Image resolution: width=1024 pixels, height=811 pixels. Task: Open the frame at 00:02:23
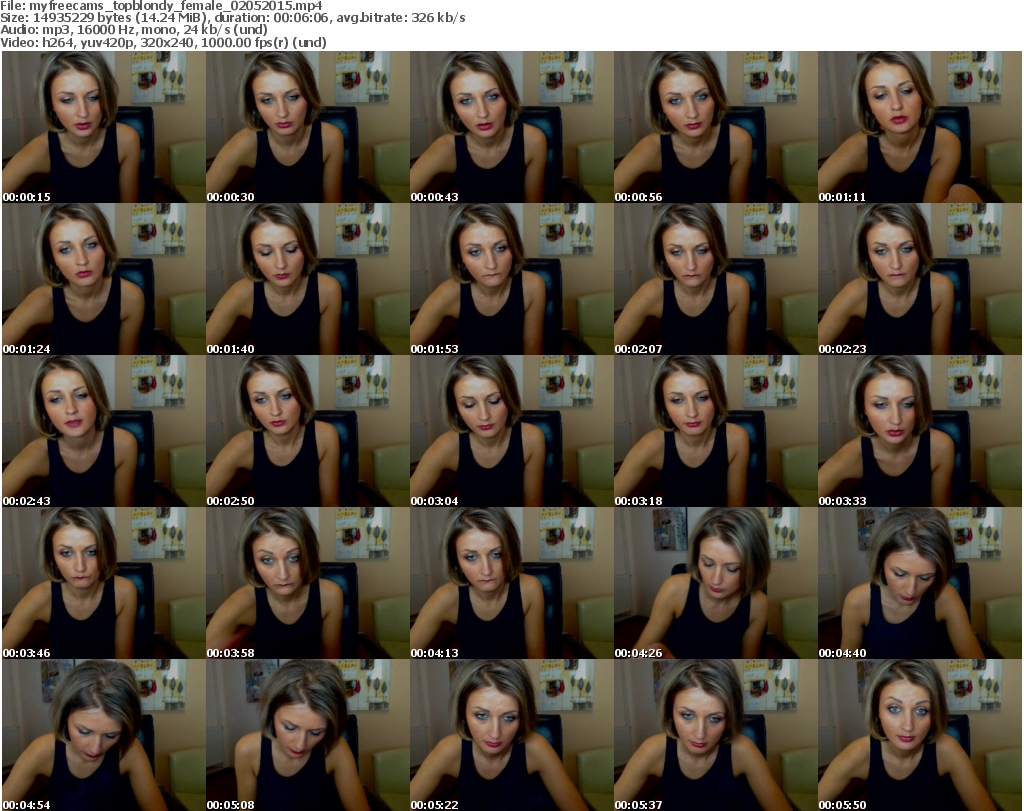coord(920,279)
